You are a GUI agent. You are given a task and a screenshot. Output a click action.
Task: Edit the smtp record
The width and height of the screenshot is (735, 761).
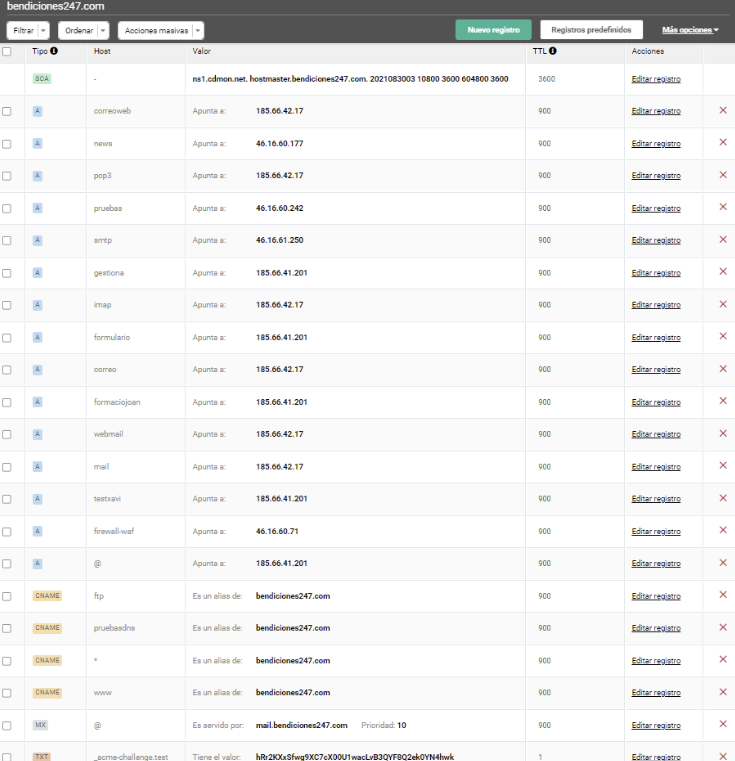656,240
